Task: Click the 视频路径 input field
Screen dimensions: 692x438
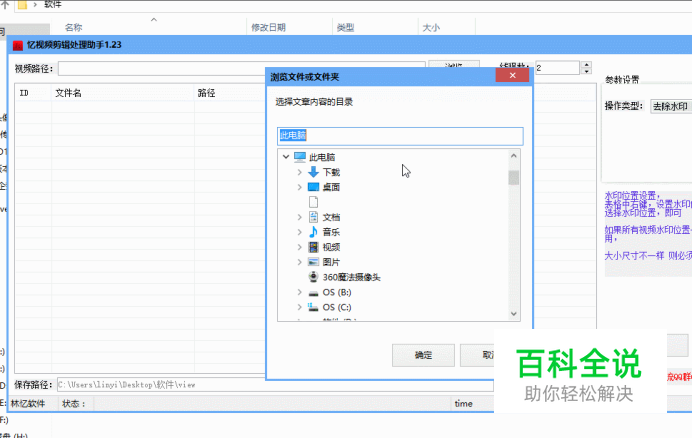Action: tap(241, 68)
